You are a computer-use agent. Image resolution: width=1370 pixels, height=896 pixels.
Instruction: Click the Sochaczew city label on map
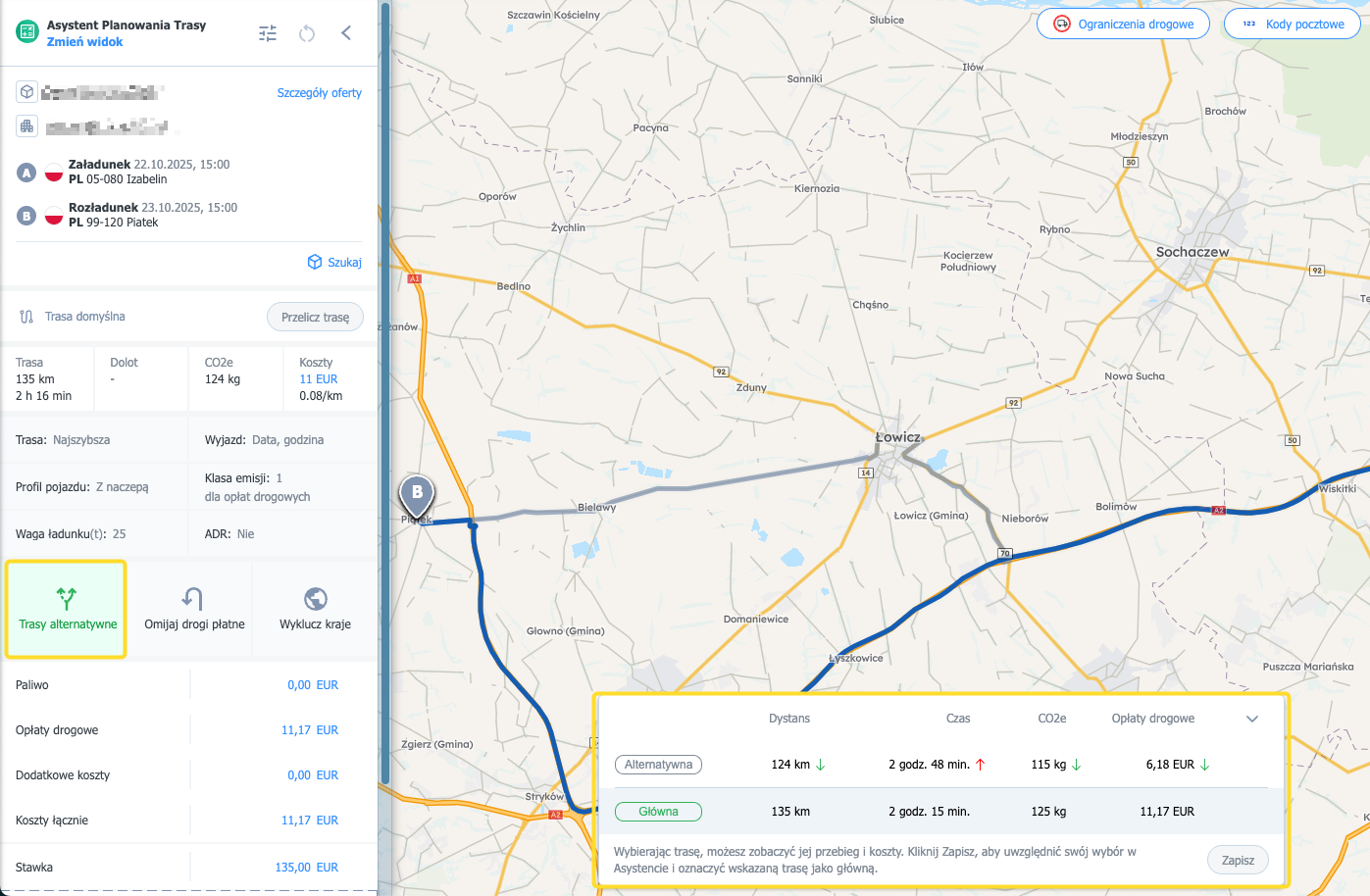click(x=1192, y=252)
